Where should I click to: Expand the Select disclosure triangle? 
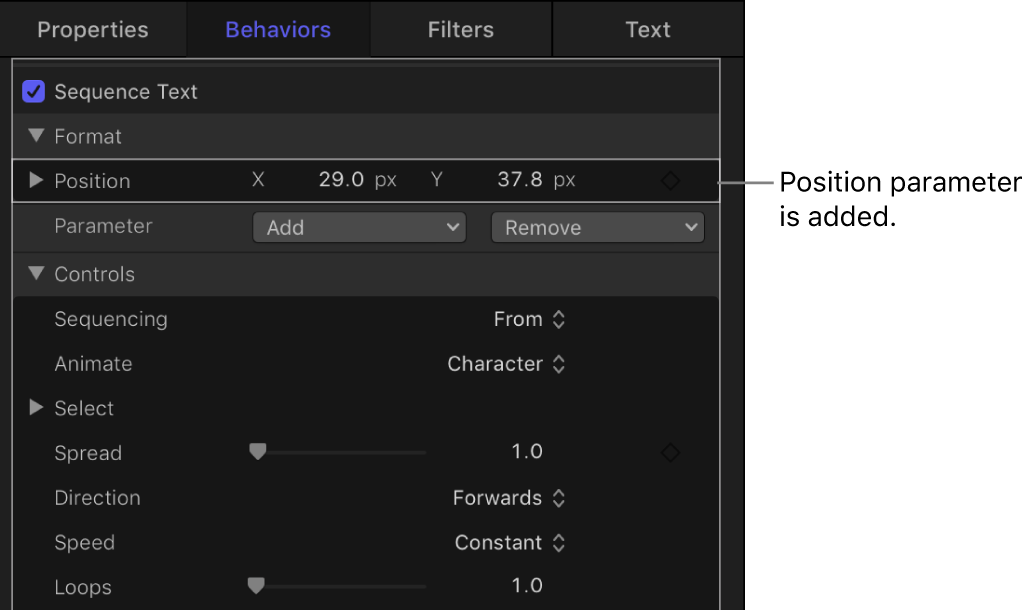click(35, 408)
